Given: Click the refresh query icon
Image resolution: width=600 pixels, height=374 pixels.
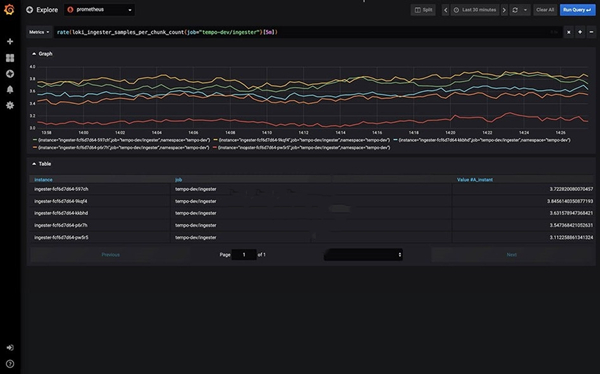Looking at the screenshot, I should click(515, 10).
